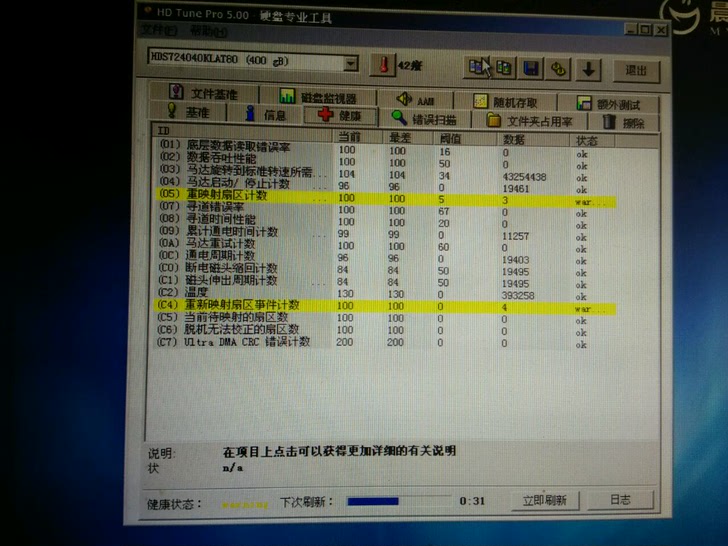The image size is (728, 546).
Task: Select row (C7) Ultra DMA CRC 错误计数
Action: pyautogui.click(x=384, y=343)
